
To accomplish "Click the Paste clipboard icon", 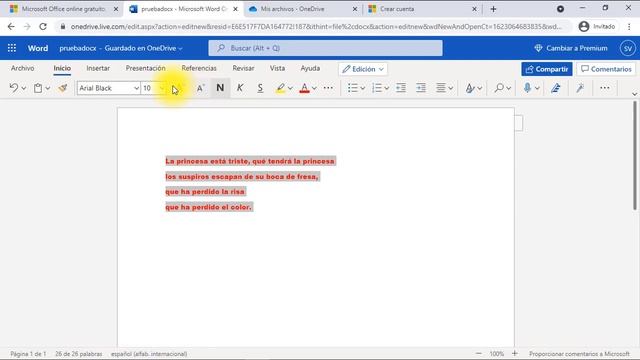I will point(38,88).
